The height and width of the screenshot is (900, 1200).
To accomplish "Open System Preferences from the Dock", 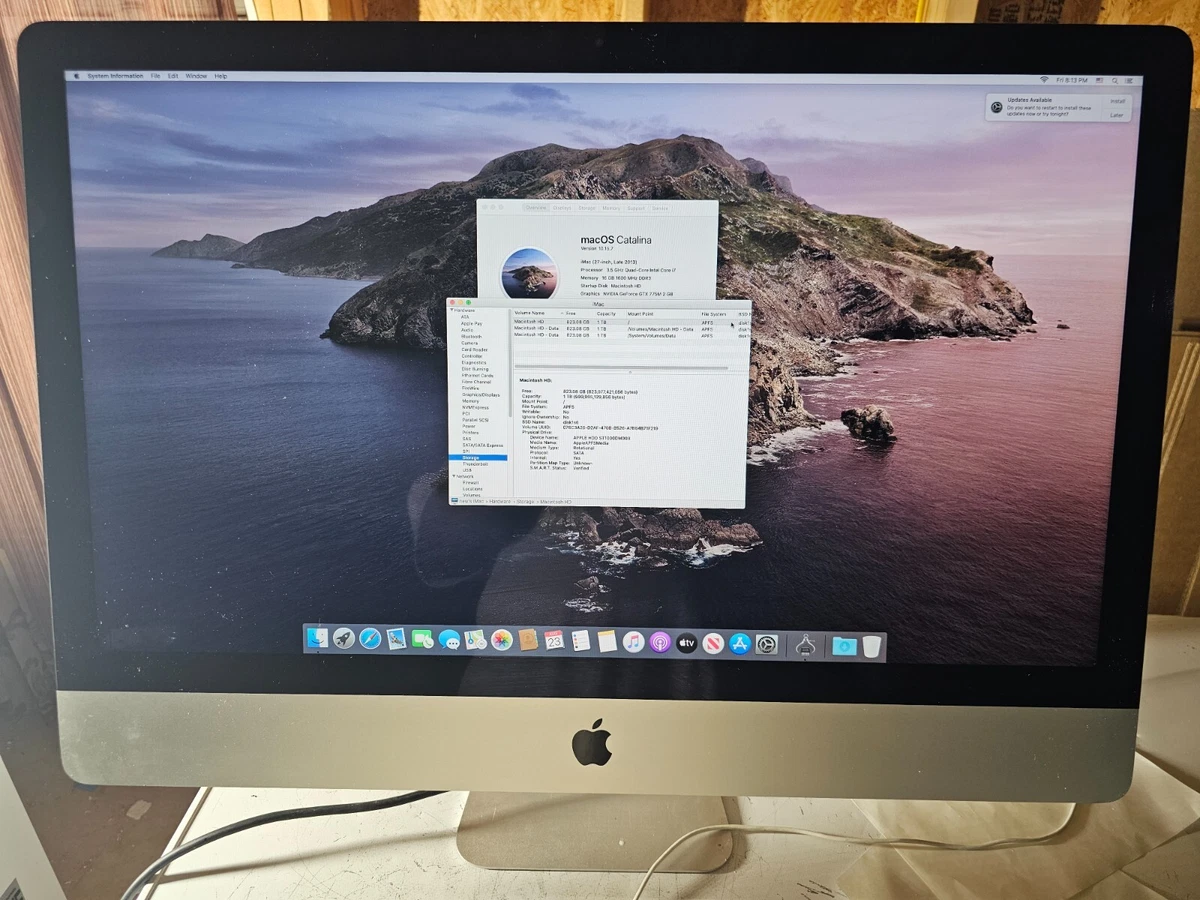I will tap(765, 643).
